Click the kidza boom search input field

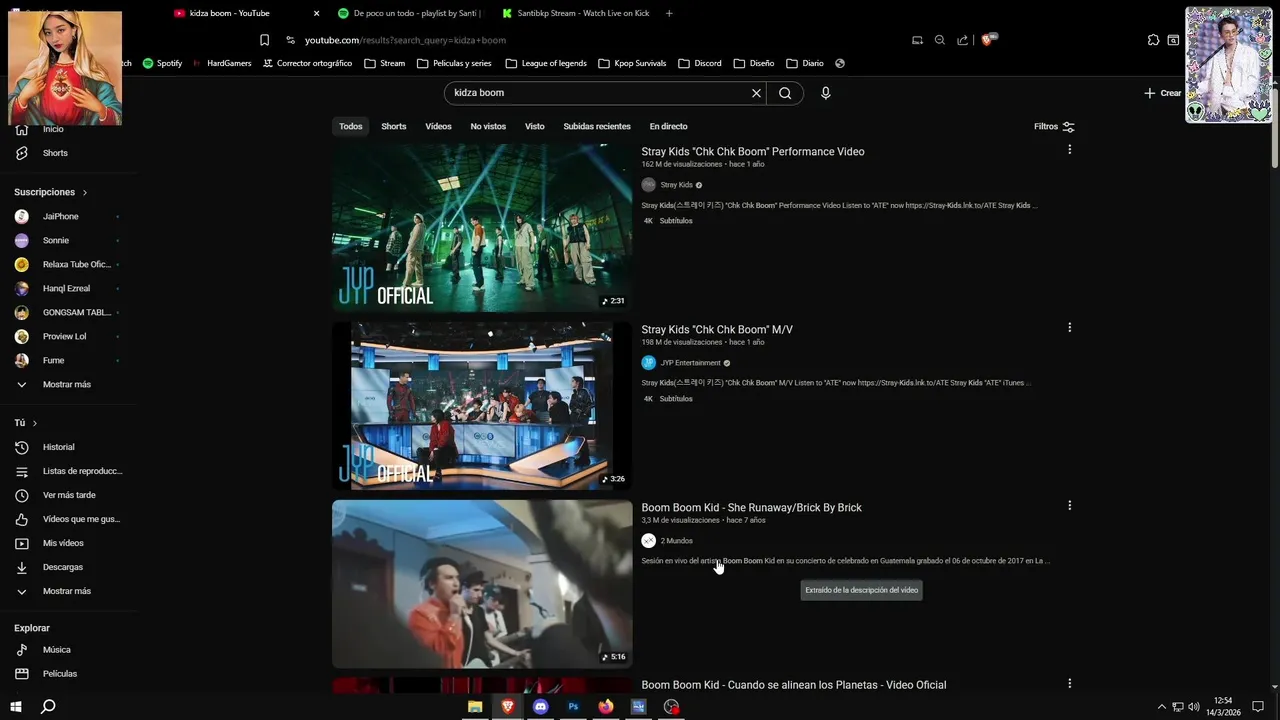click(600, 93)
